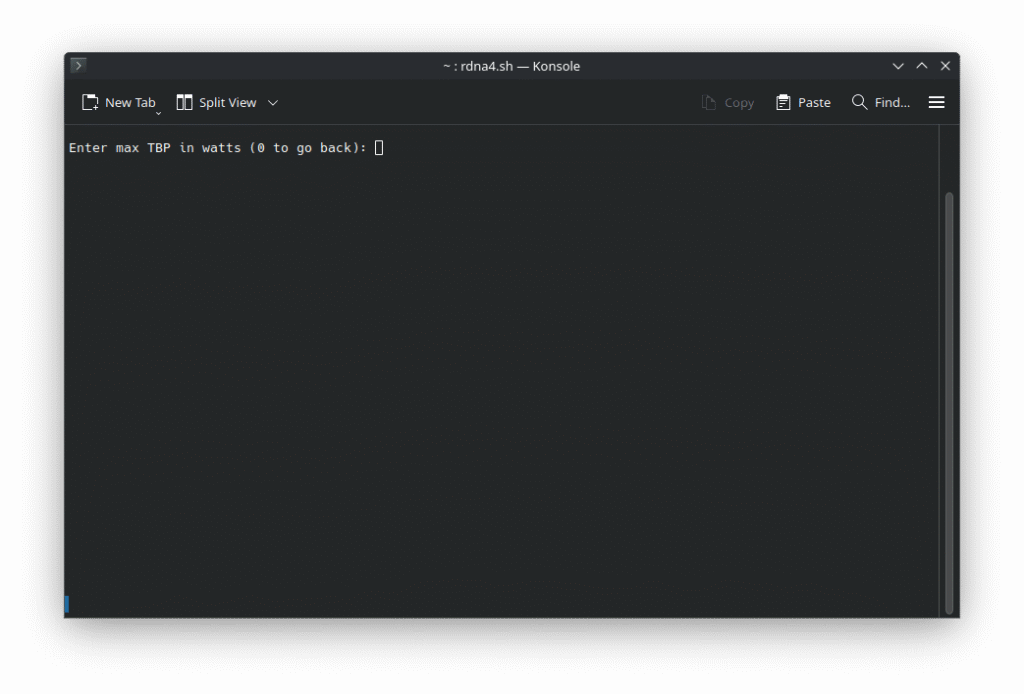
Task: Click the Split View panes icon
Action: 184,103
